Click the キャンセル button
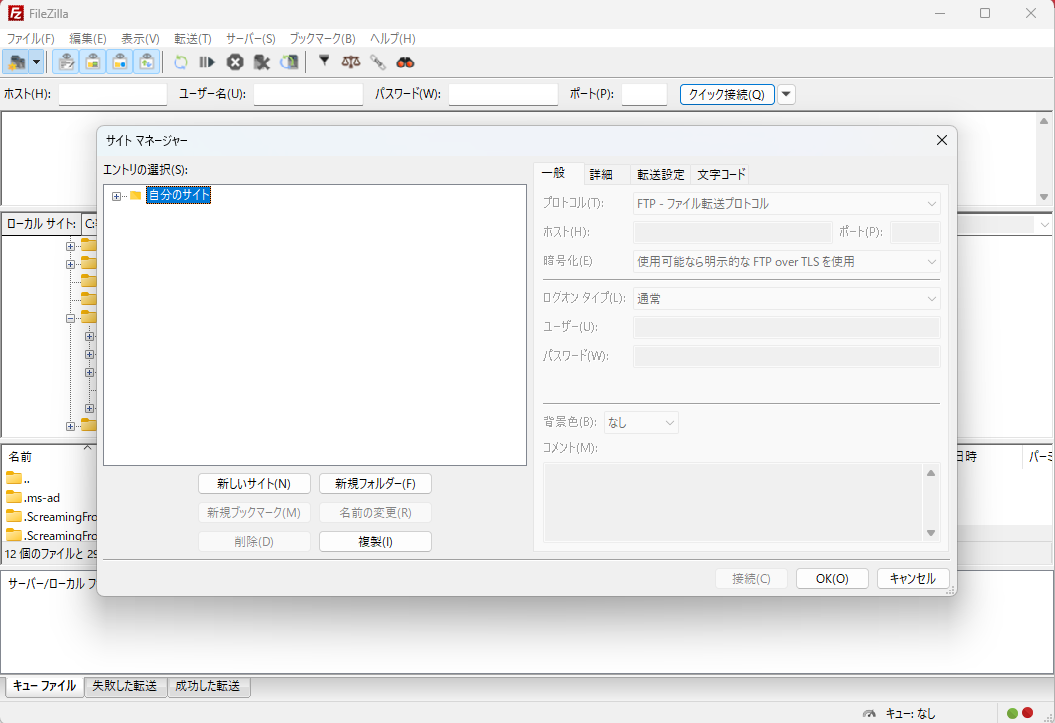This screenshot has height=723, width=1055. [x=913, y=578]
